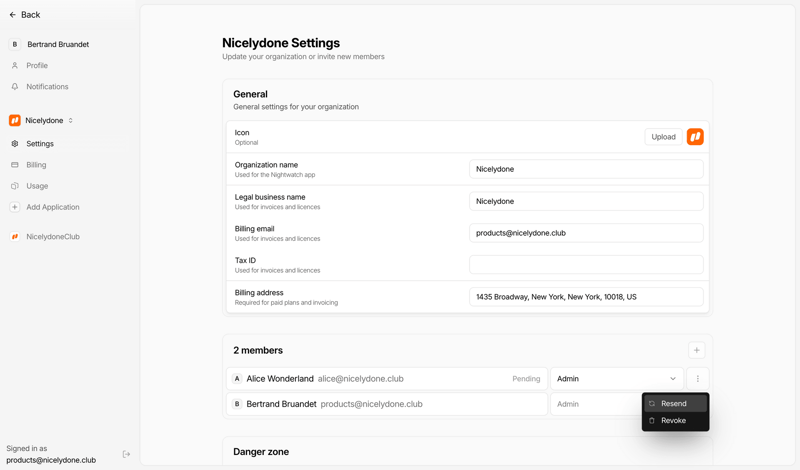Focus the Legal business name field
The height and width of the screenshot is (470, 800).
586,201
